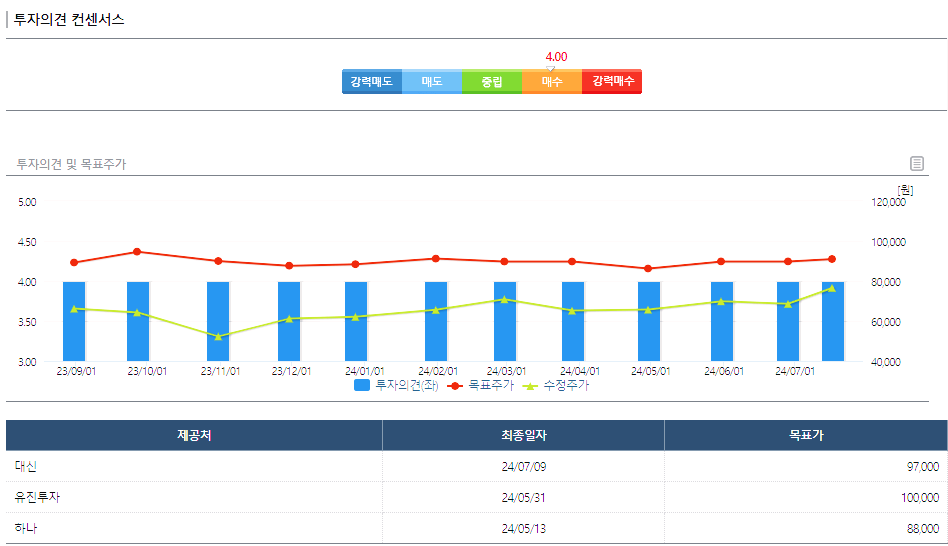Click the blue bar at 24/04/01

point(573,322)
